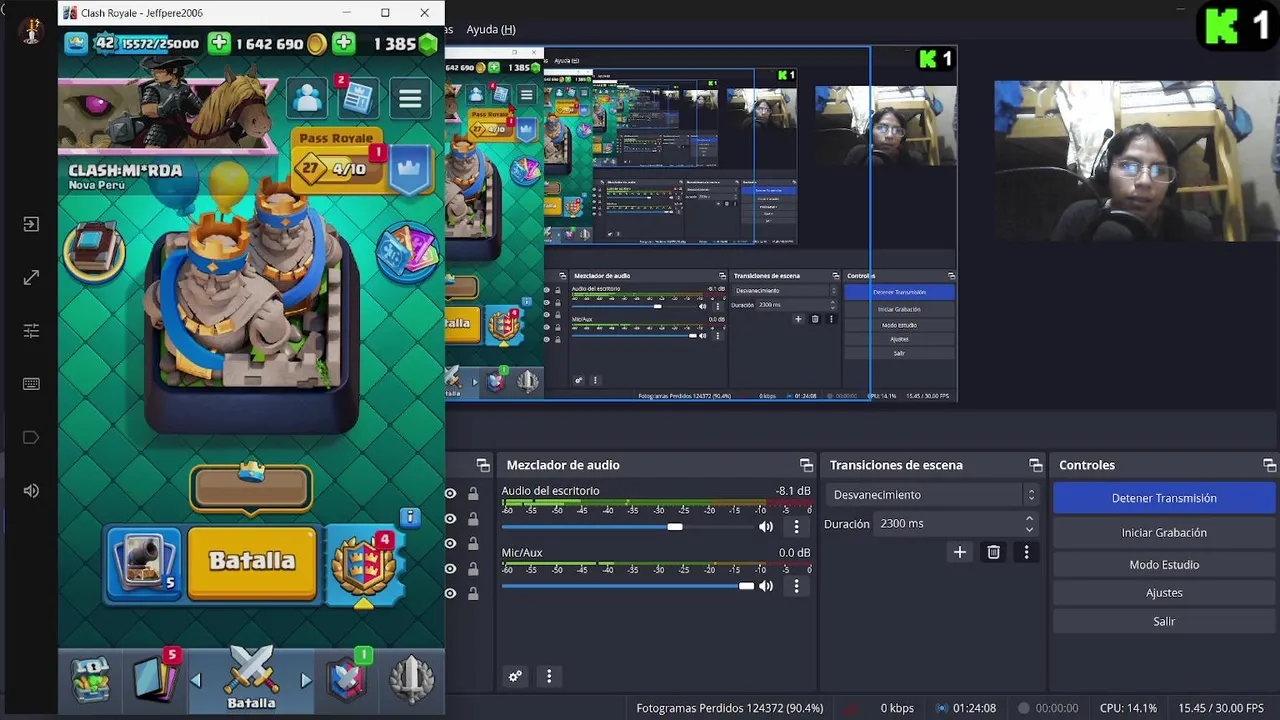The height and width of the screenshot is (720, 1280).
Task: Open audio mixer gear advanced properties
Action: pyautogui.click(x=515, y=676)
